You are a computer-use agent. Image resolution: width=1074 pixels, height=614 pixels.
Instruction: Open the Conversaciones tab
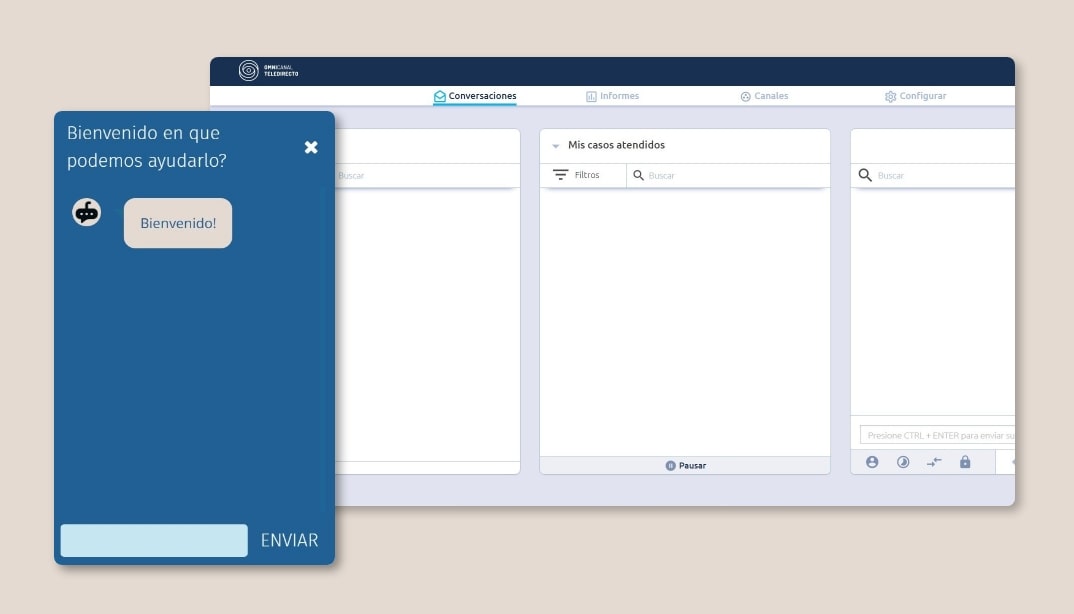coord(475,96)
